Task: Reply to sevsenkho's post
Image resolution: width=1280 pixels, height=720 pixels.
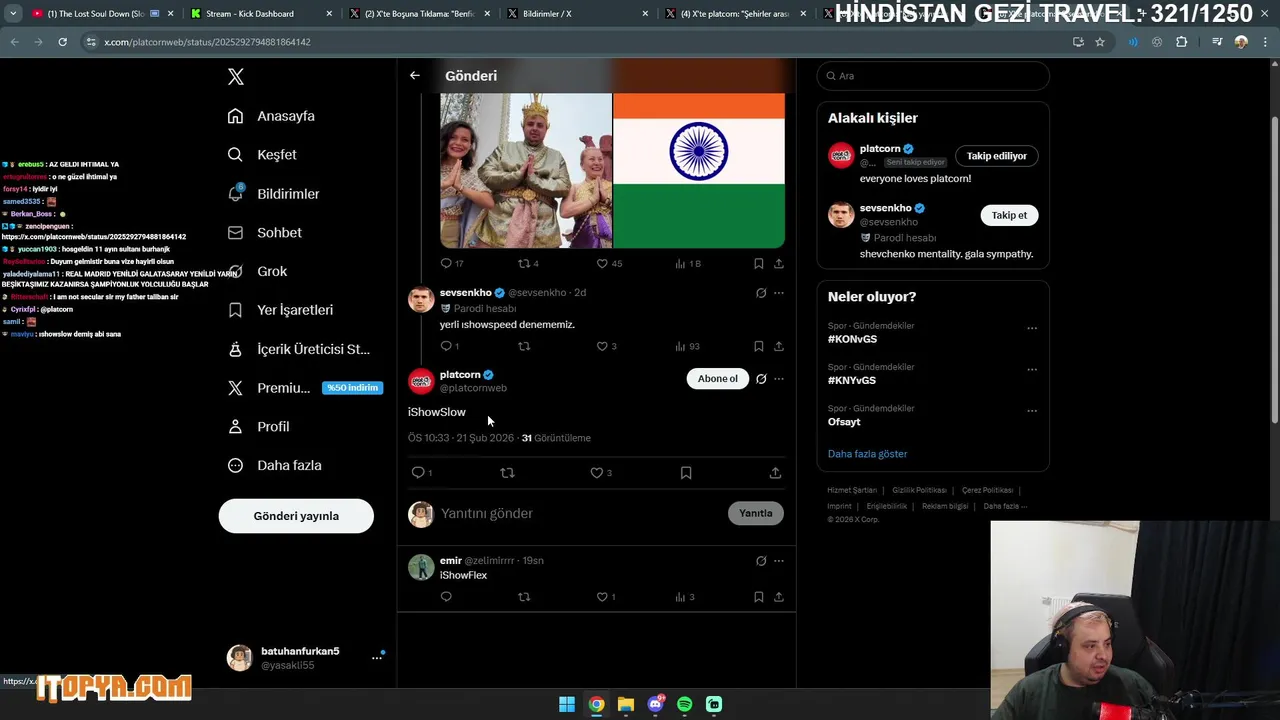Action: click(446, 346)
